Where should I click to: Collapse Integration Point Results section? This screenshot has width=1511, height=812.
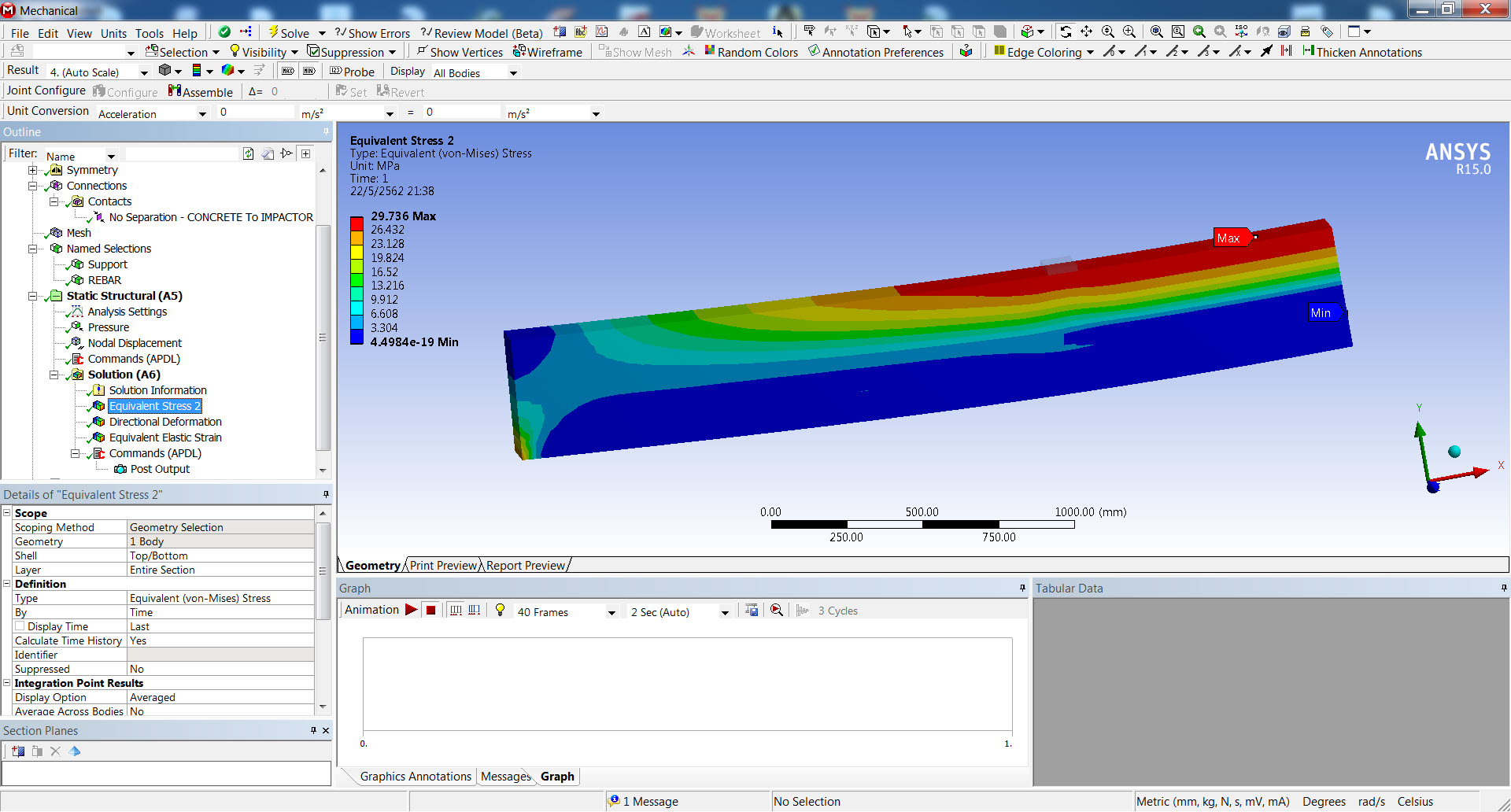click(x=7, y=682)
